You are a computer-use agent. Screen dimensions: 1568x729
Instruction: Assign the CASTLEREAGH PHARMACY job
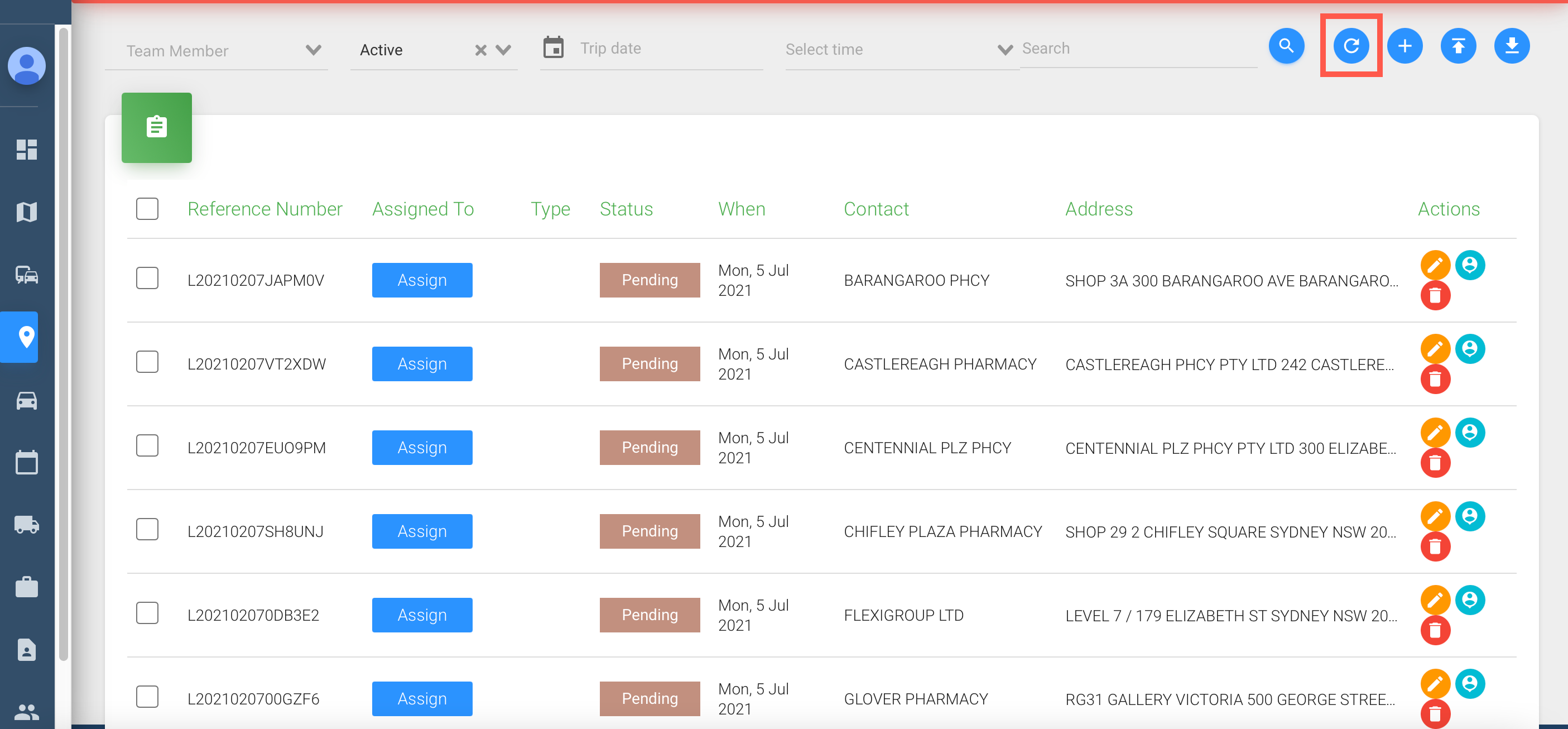coord(422,364)
